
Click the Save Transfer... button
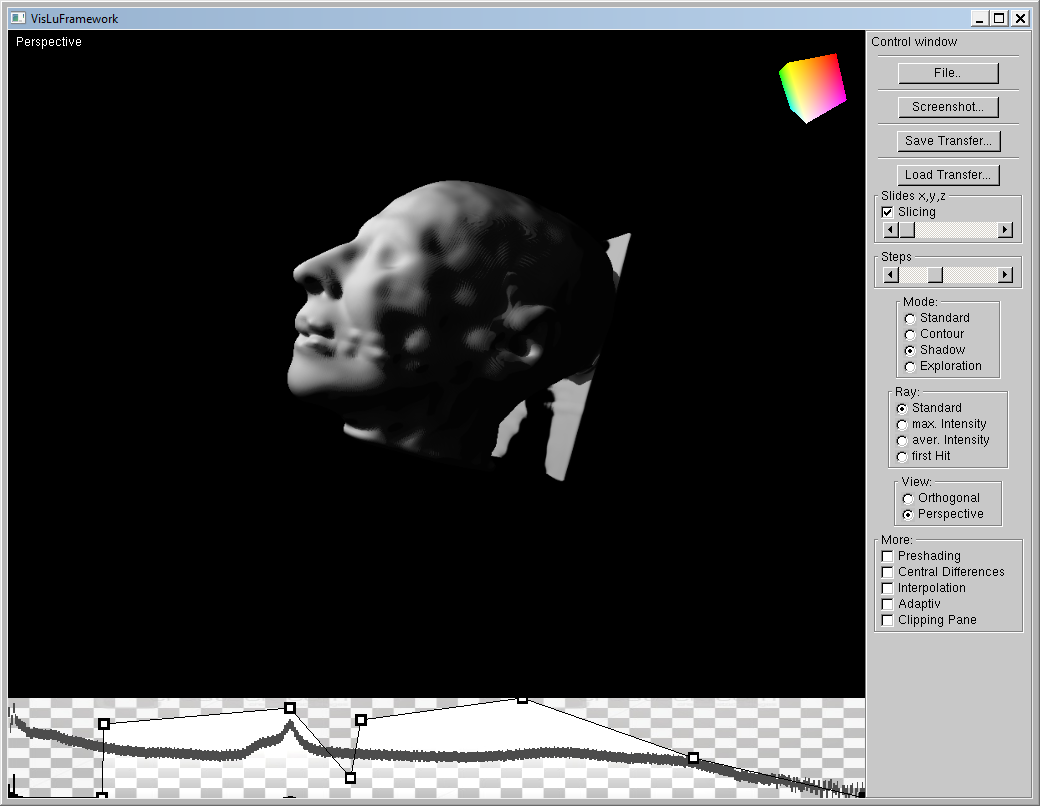coord(947,141)
